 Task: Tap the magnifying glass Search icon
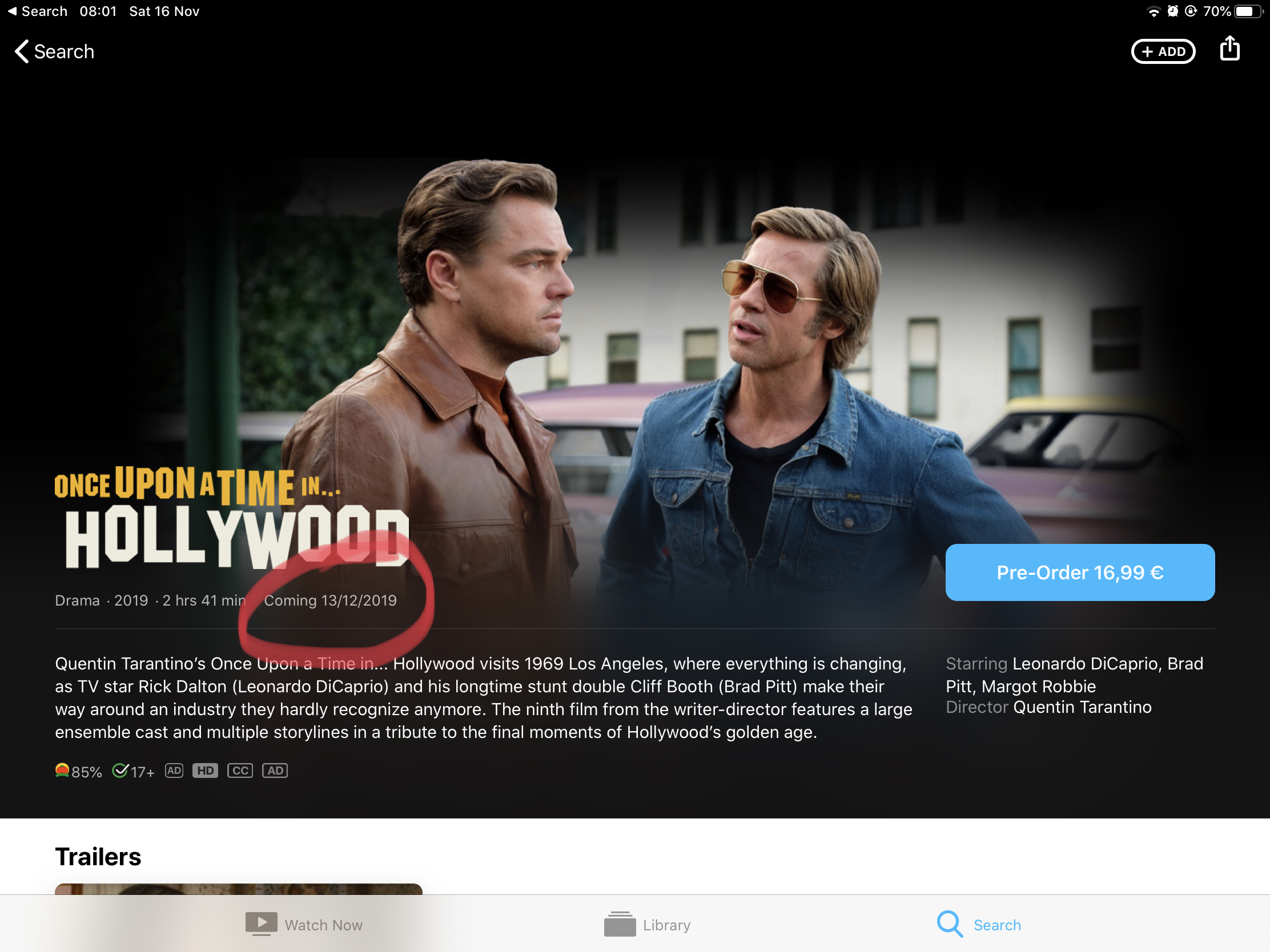click(x=950, y=924)
